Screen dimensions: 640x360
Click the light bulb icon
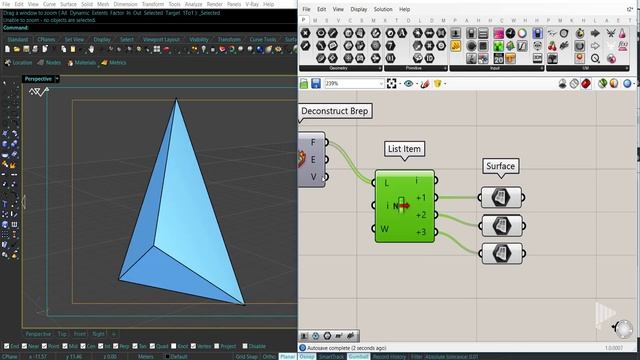point(203,49)
